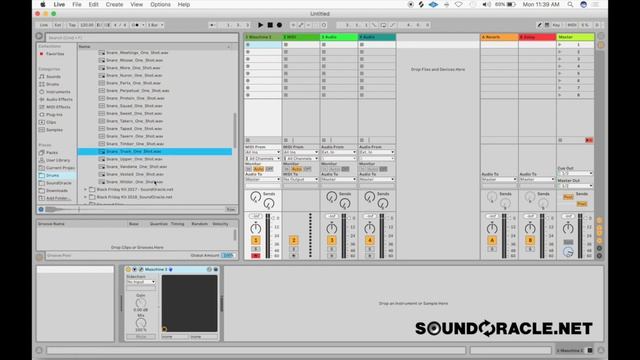Toggle browser show/hide round button

(39, 36)
